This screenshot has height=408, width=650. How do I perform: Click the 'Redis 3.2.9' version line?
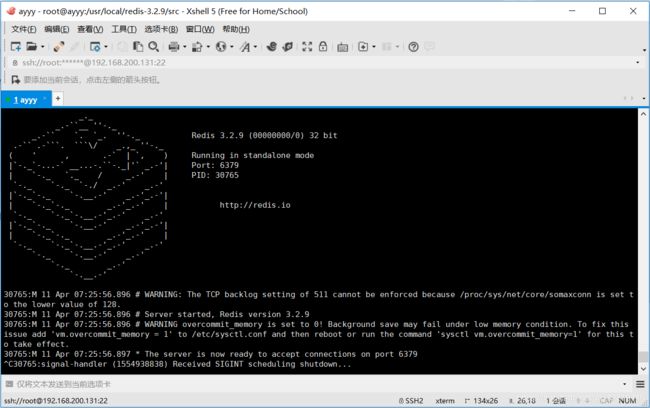click(x=264, y=135)
